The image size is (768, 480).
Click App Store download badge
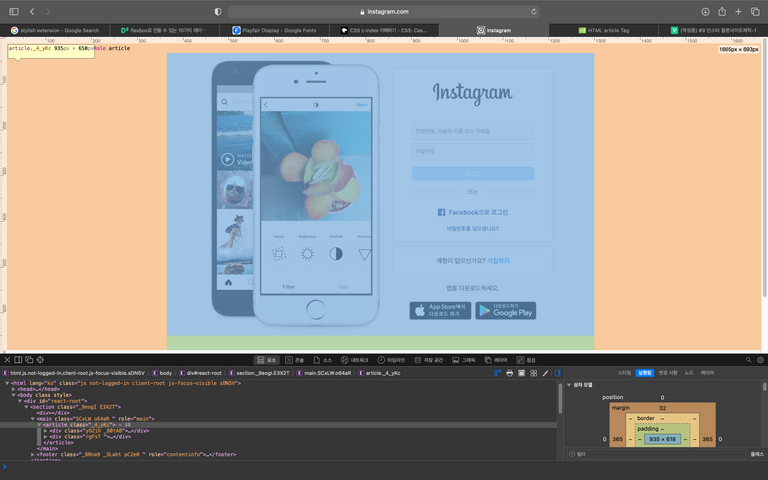point(440,311)
